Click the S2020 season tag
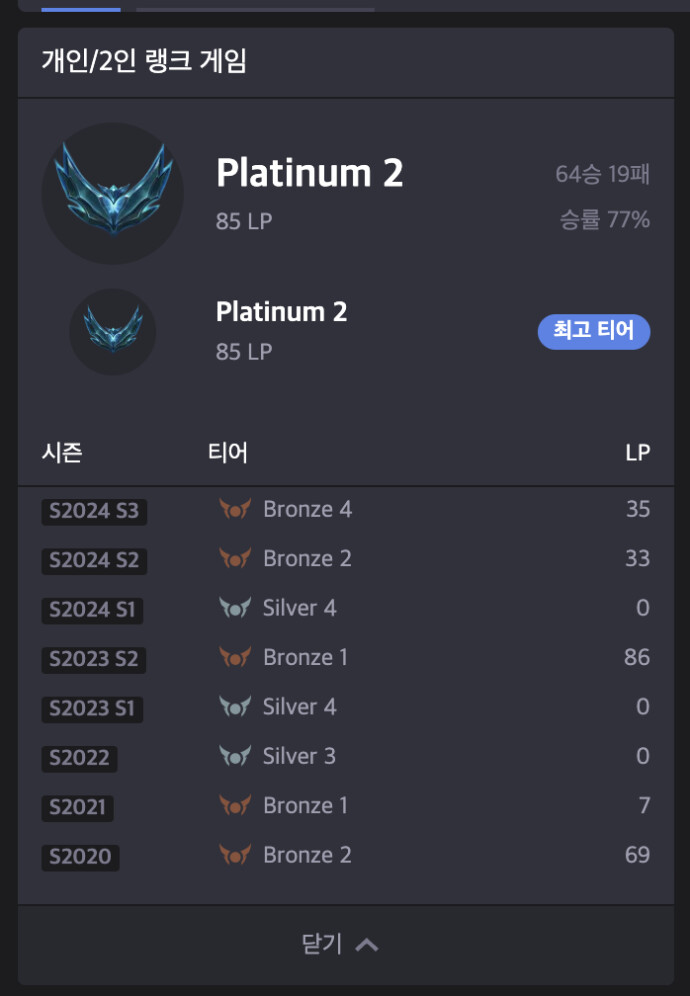The width and height of the screenshot is (690, 996). [x=80, y=857]
